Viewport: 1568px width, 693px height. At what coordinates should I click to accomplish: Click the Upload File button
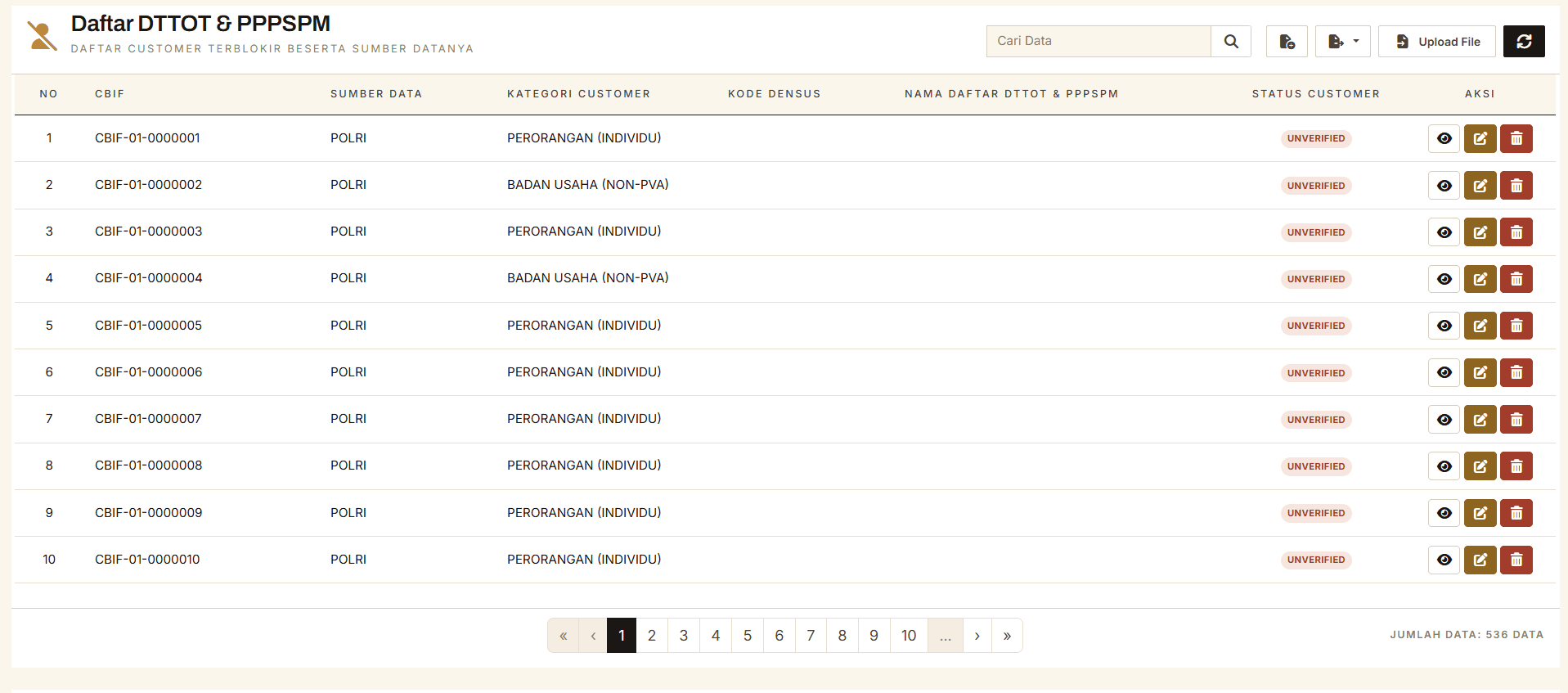tap(1437, 41)
